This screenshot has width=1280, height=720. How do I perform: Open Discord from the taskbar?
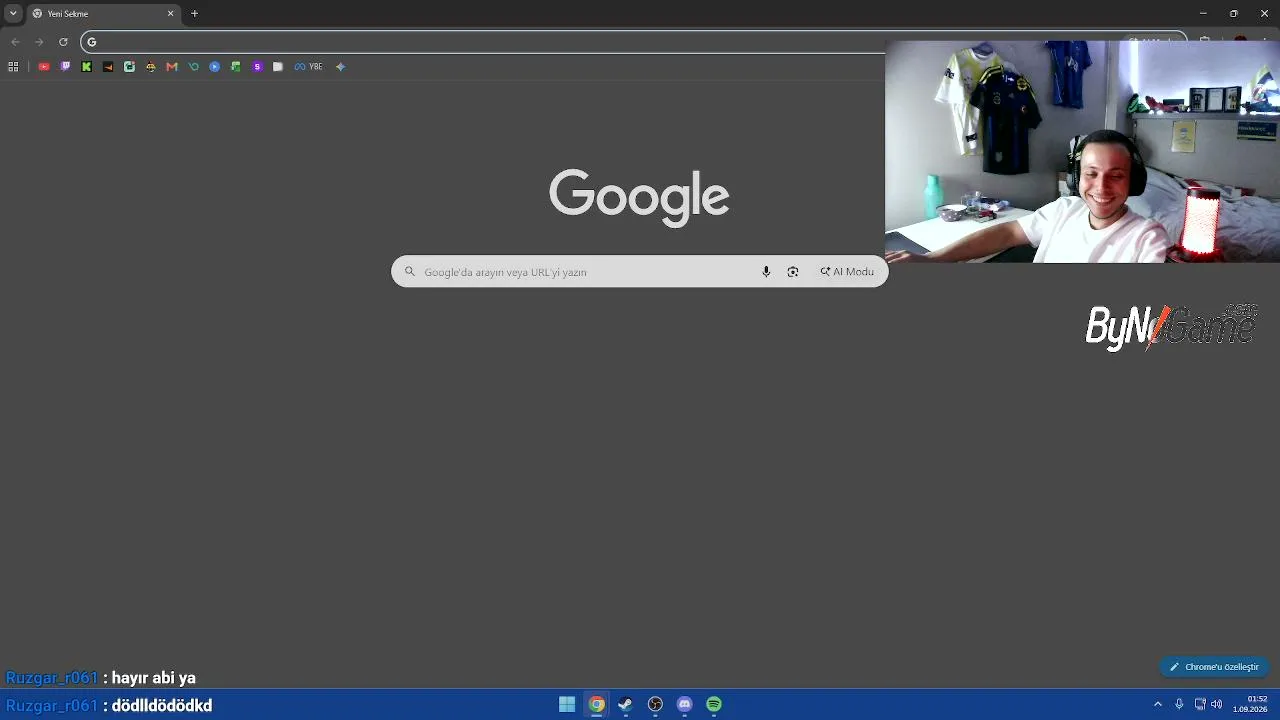click(685, 704)
